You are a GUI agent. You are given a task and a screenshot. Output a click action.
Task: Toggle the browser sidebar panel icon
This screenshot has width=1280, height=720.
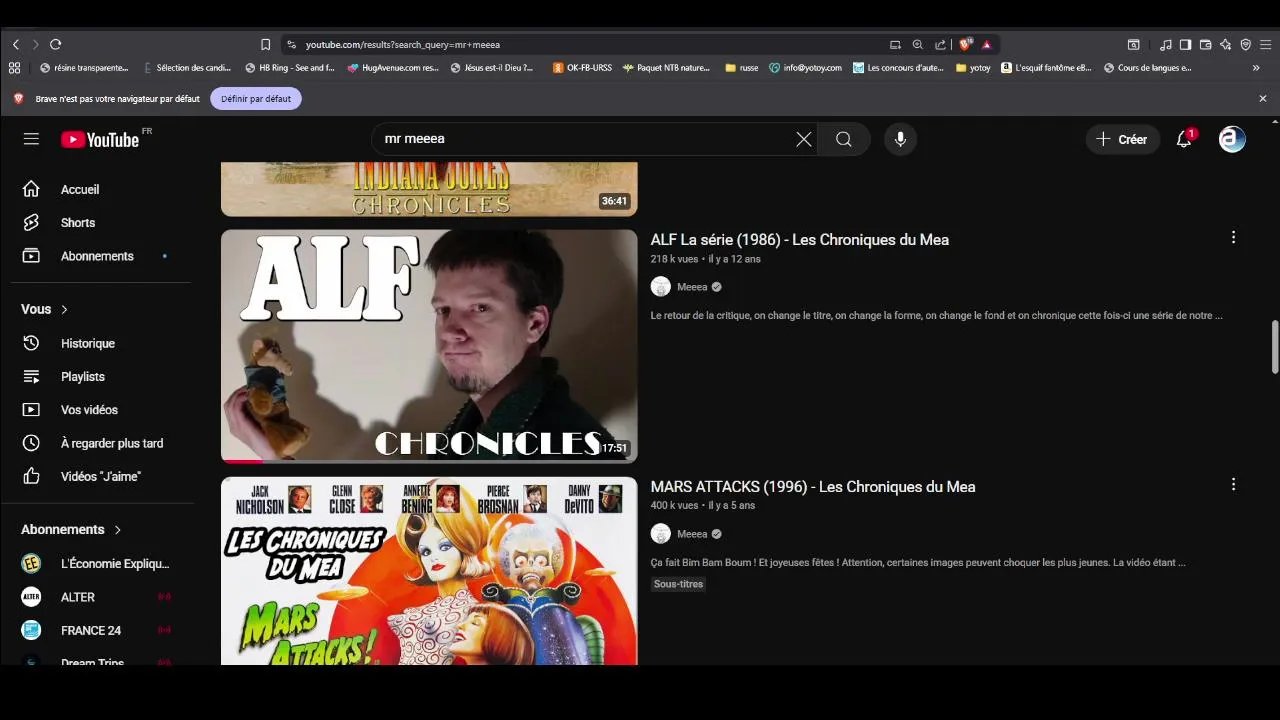[x=1185, y=44]
